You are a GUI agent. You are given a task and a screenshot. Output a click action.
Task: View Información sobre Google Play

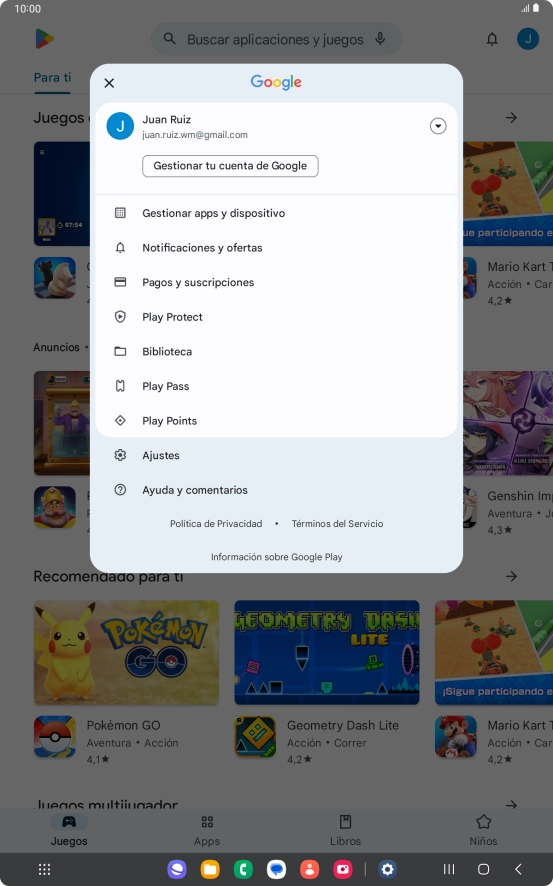pos(276,557)
